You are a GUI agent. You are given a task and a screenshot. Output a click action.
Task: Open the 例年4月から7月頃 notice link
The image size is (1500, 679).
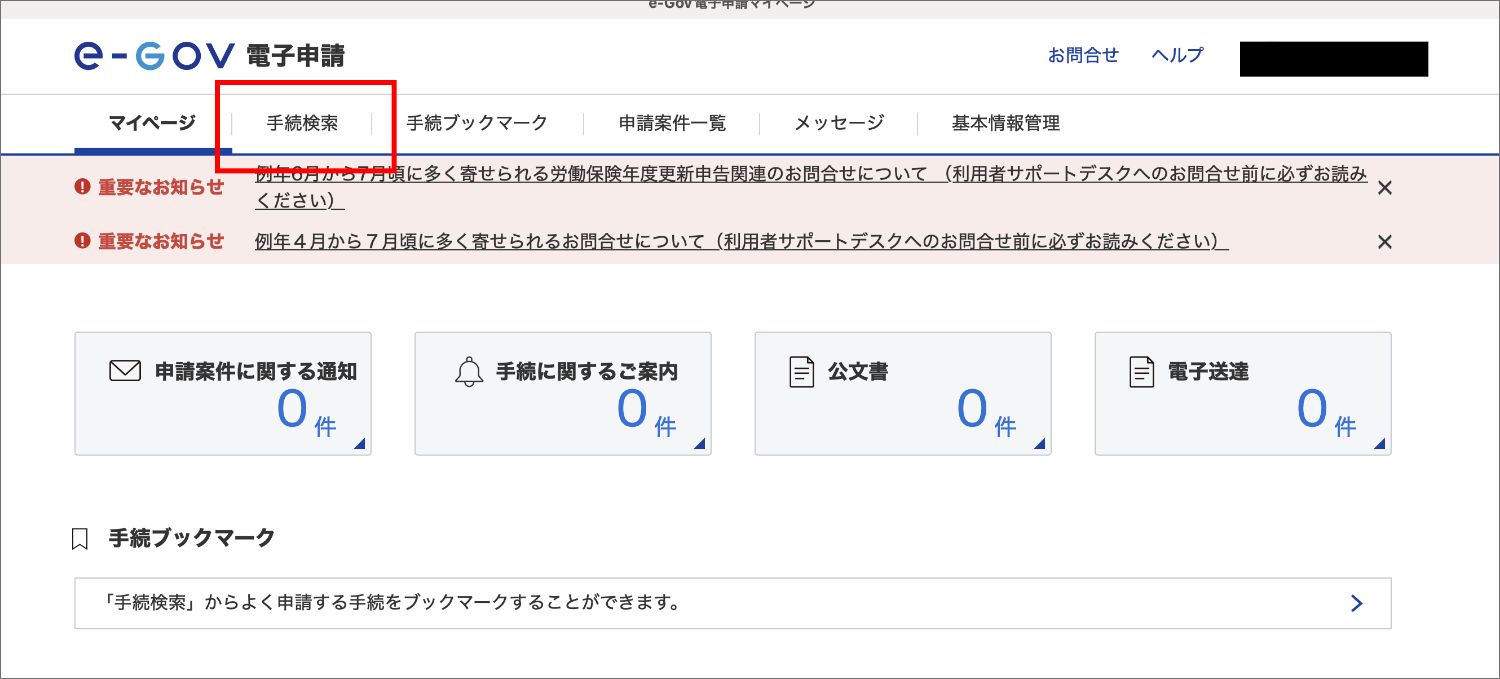[x=742, y=241]
